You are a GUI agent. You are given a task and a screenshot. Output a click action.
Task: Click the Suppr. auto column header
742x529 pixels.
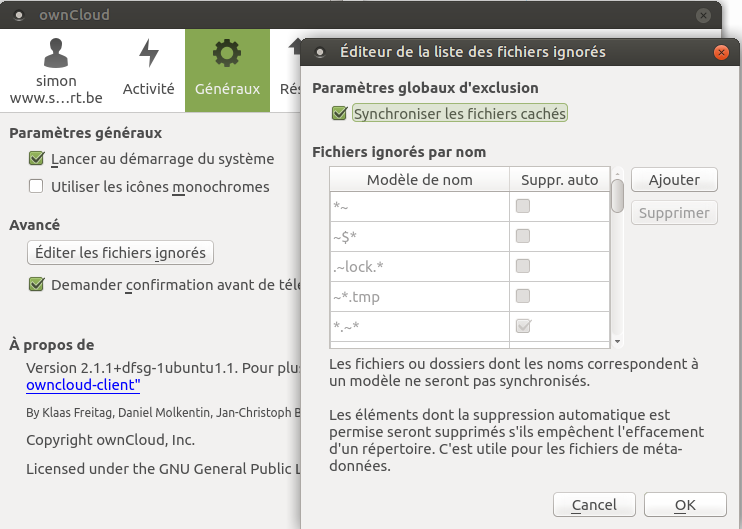click(559, 179)
